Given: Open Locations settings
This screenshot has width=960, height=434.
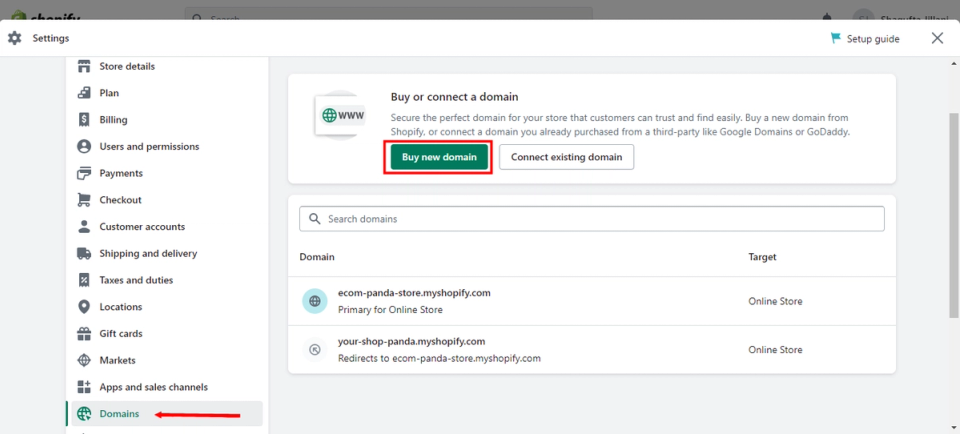Looking at the screenshot, I should point(121,307).
